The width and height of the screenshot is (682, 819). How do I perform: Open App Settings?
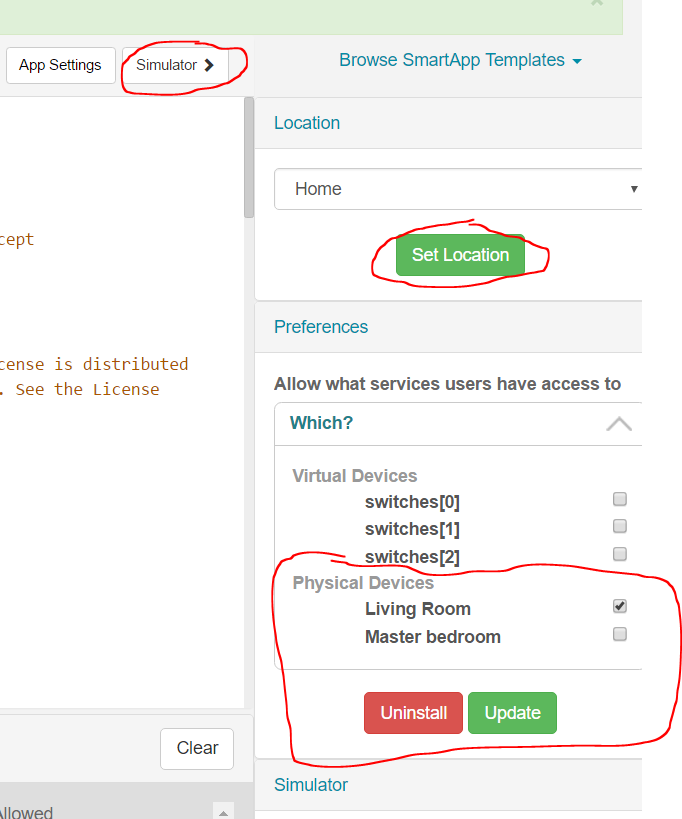(60, 64)
